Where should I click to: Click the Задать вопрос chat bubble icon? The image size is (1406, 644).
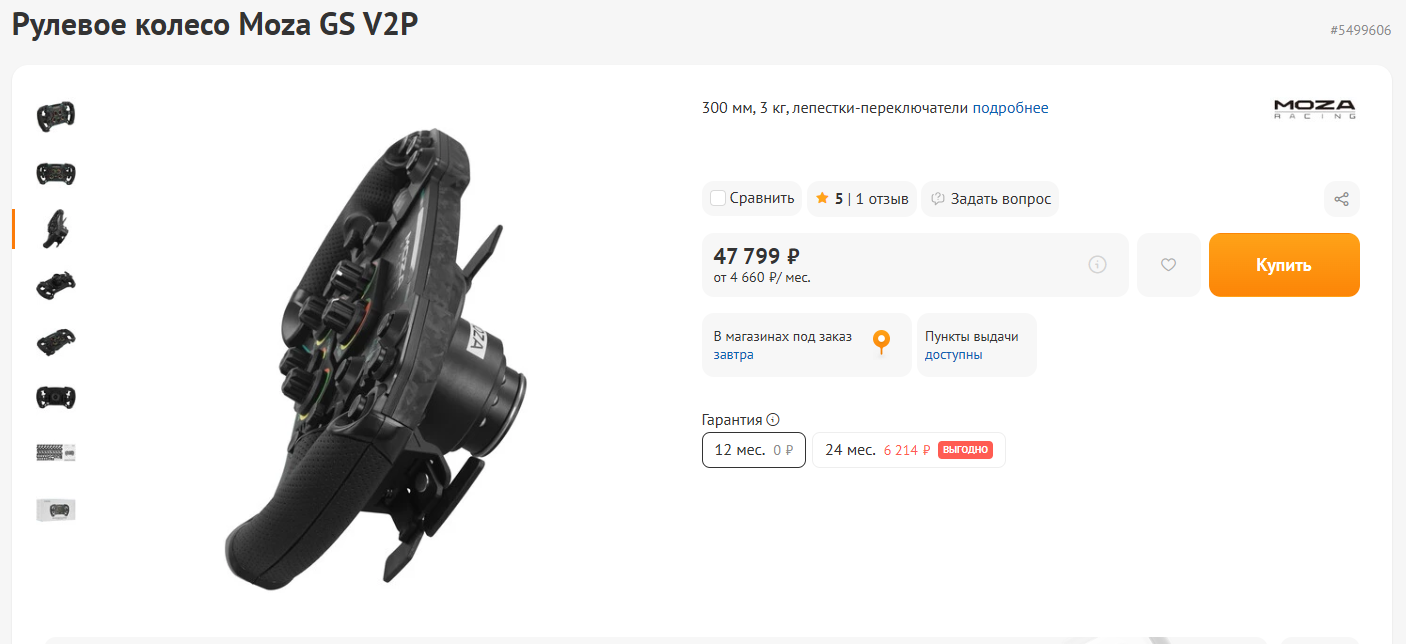pos(938,199)
